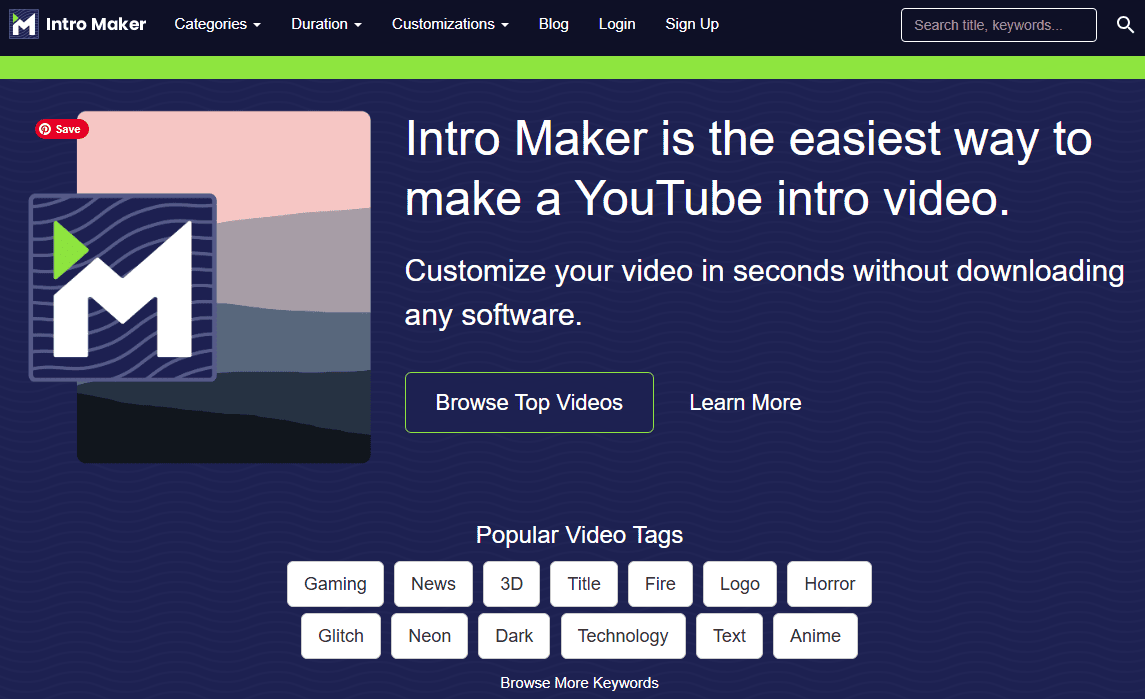
Task: Click the Pinterest Save button
Action: 61,129
